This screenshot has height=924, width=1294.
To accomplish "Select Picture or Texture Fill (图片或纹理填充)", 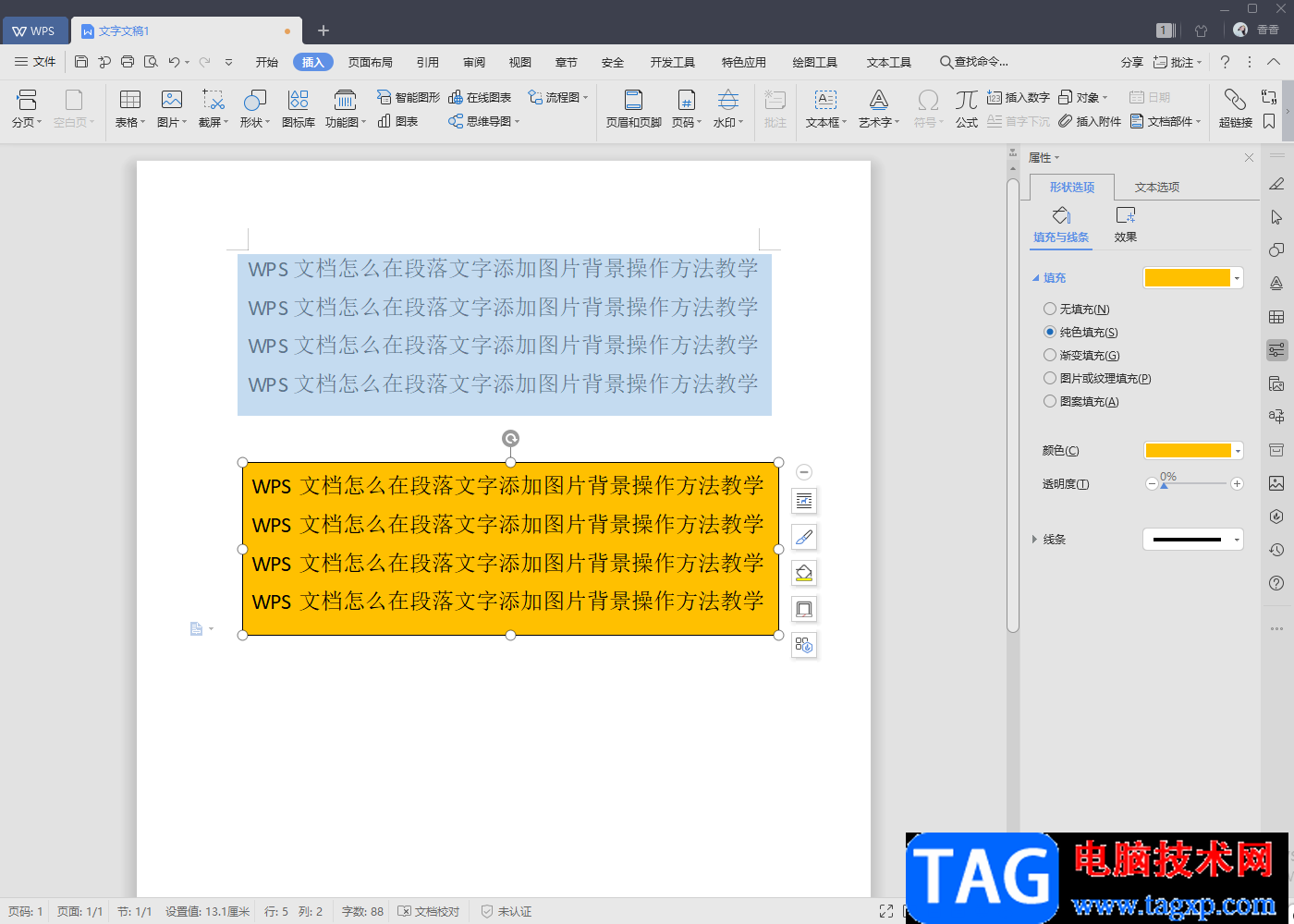I will point(1050,378).
